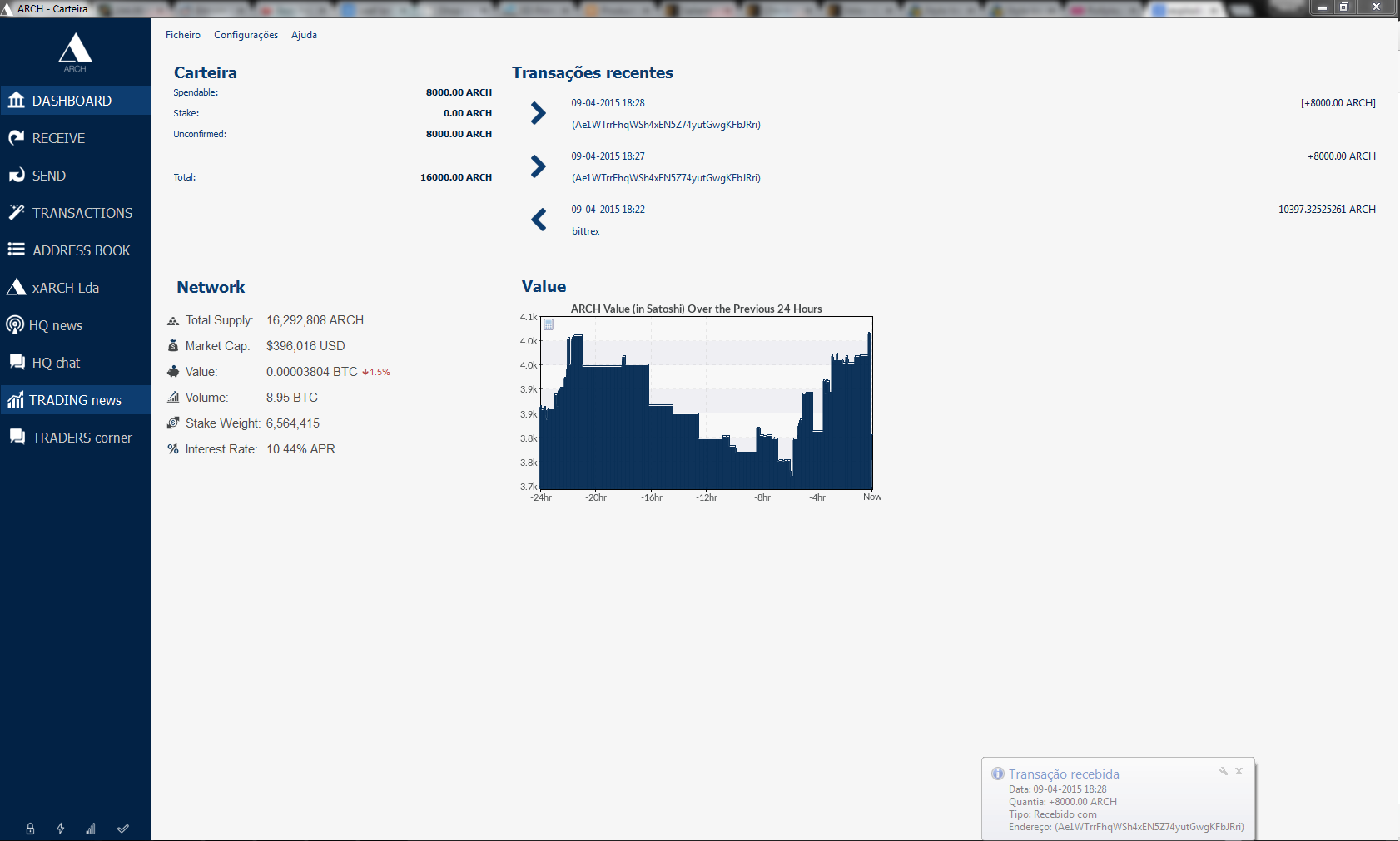Click the wallet lock status icon
The image size is (1400, 841).
(30, 829)
